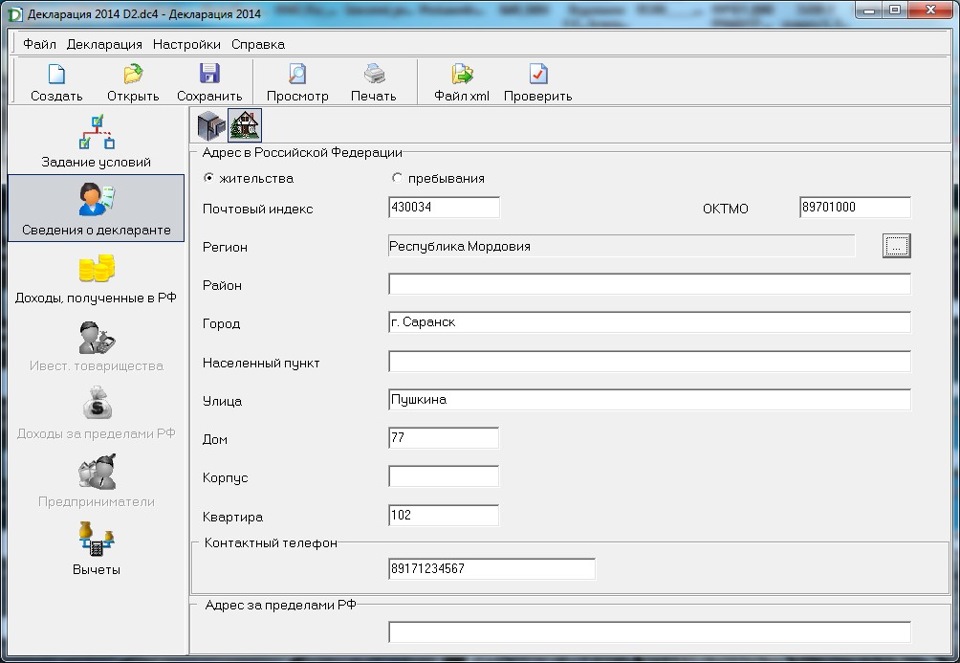The image size is (960, 663).
Task: Open the Файл menu
Action: pyautogui.click(x=39, y=44)
